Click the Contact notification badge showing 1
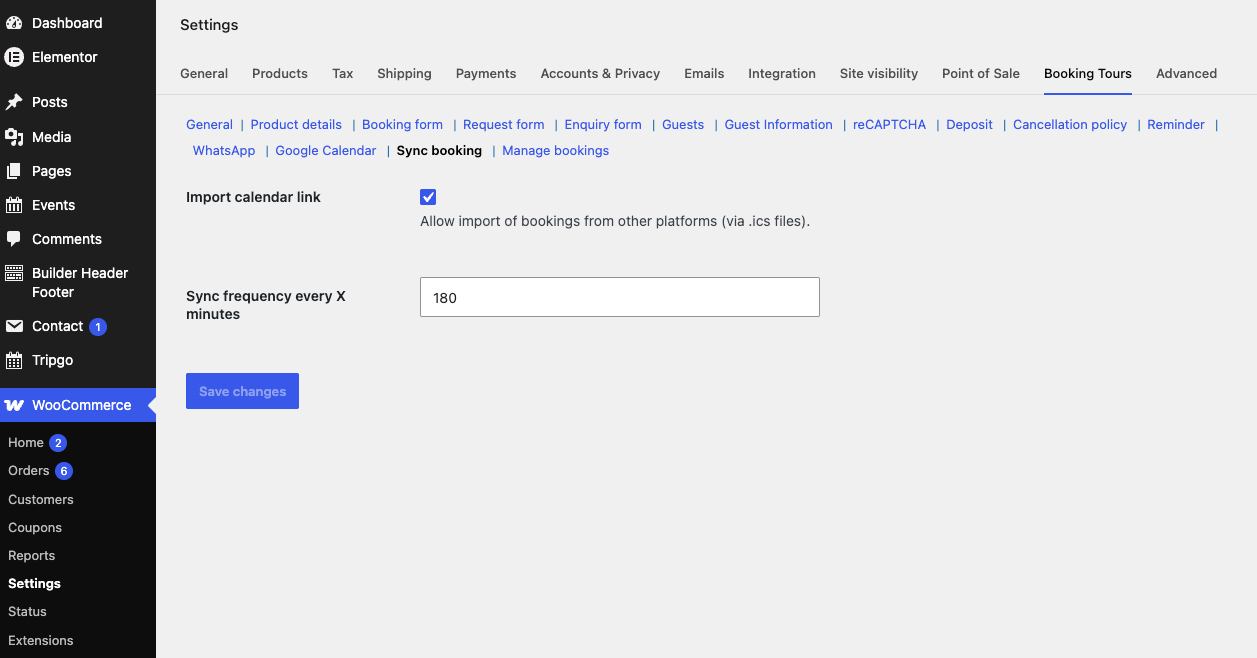The height and width of the screenshot is (658, 1257). point(98,327)
